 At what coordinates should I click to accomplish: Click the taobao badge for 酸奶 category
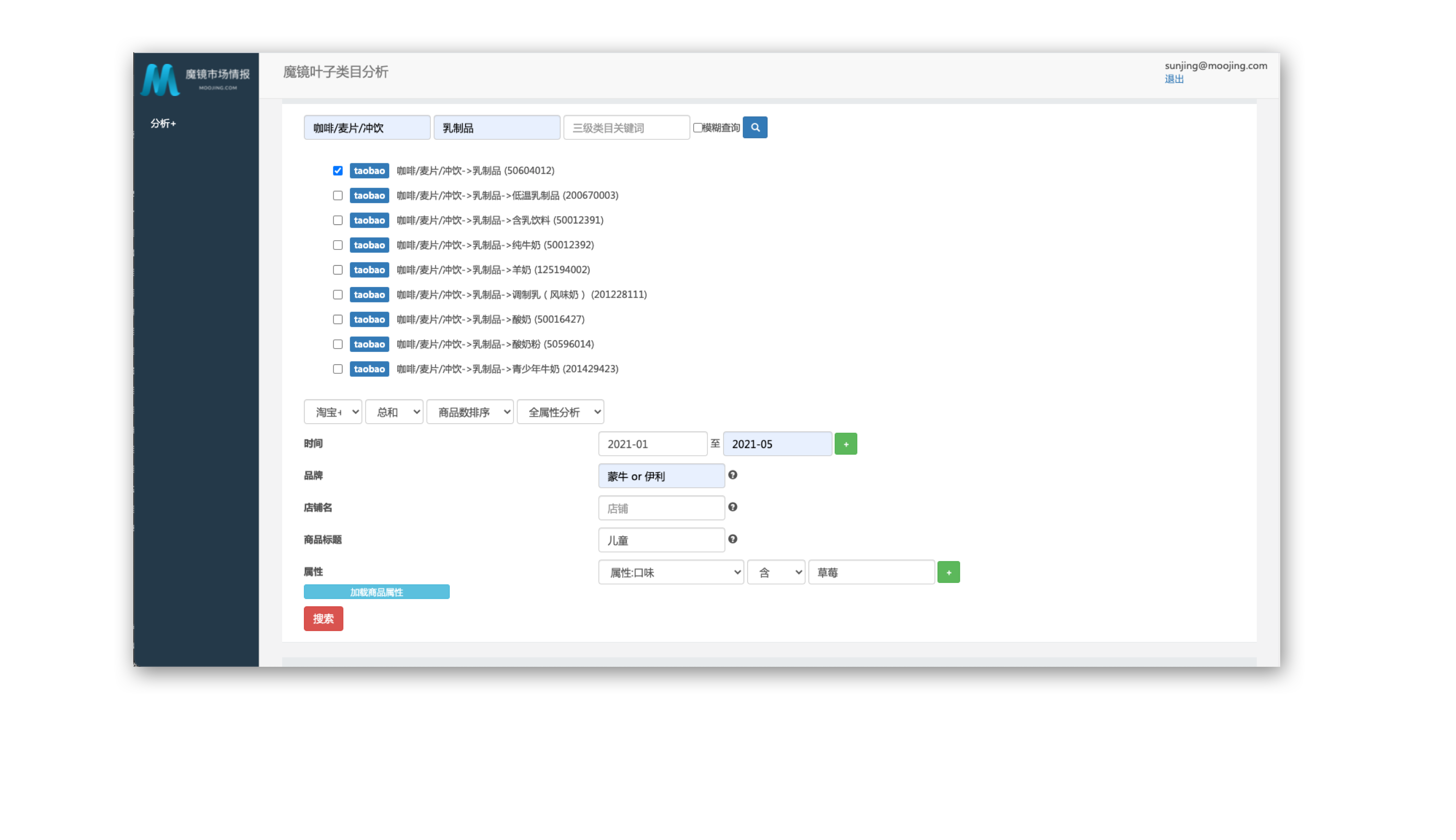pos(368,320)
